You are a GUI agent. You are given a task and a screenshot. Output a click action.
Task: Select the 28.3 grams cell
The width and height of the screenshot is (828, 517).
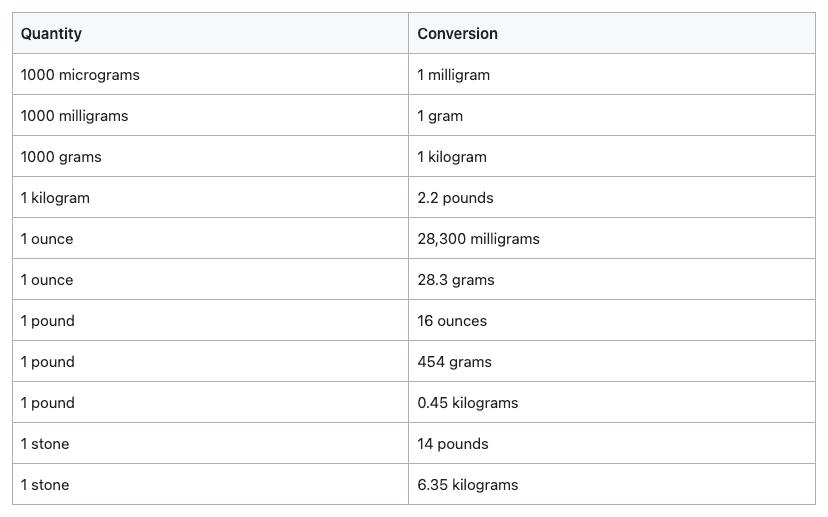tap(611, 279)
